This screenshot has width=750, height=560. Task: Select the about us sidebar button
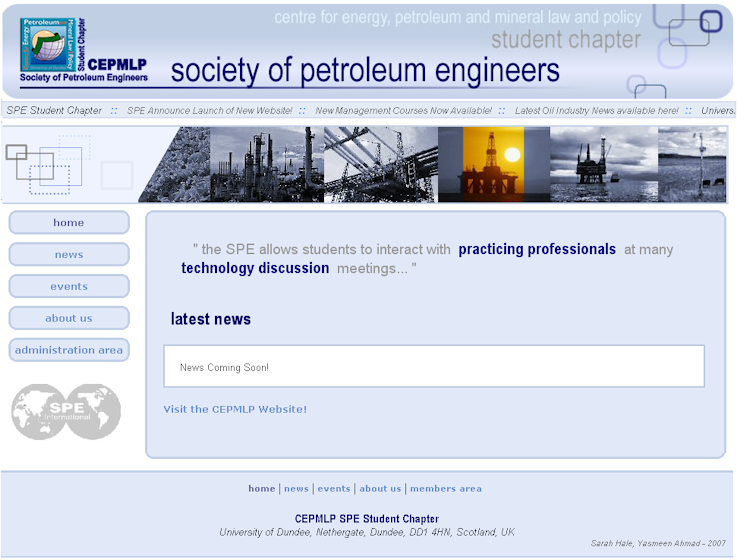point(69,318)
